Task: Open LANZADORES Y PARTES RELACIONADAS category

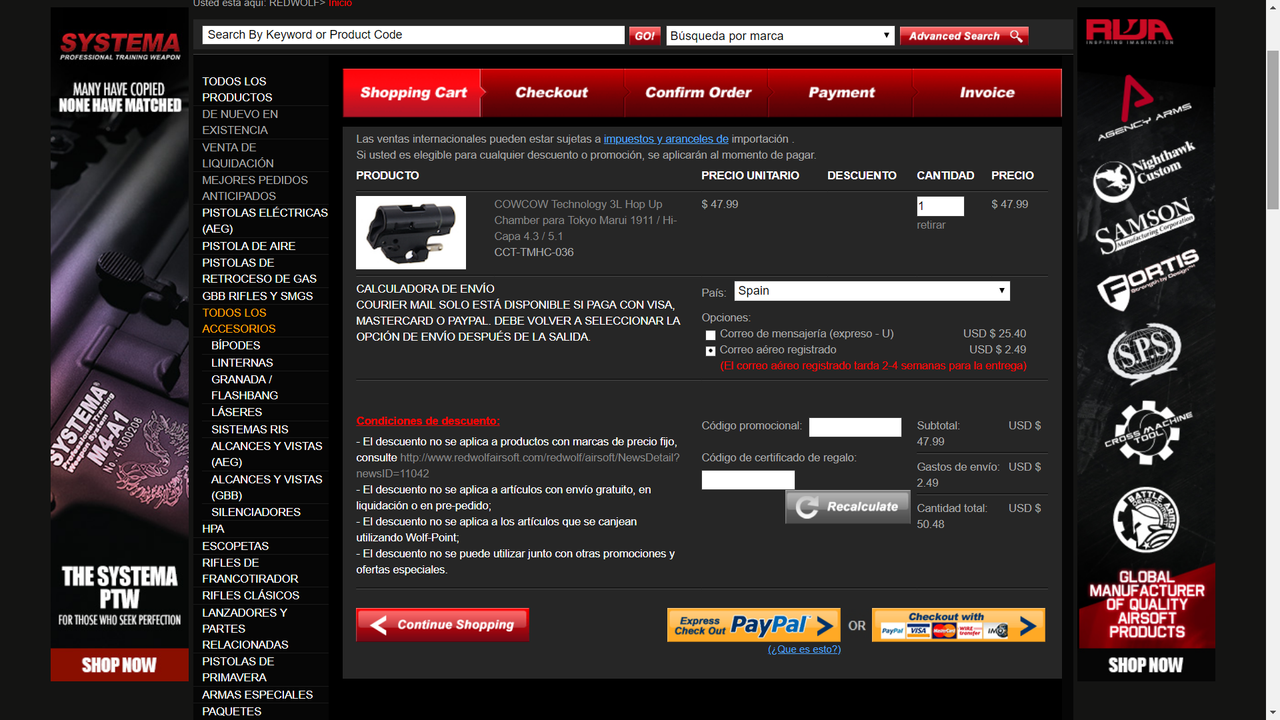Action: (x=245, y=629)
